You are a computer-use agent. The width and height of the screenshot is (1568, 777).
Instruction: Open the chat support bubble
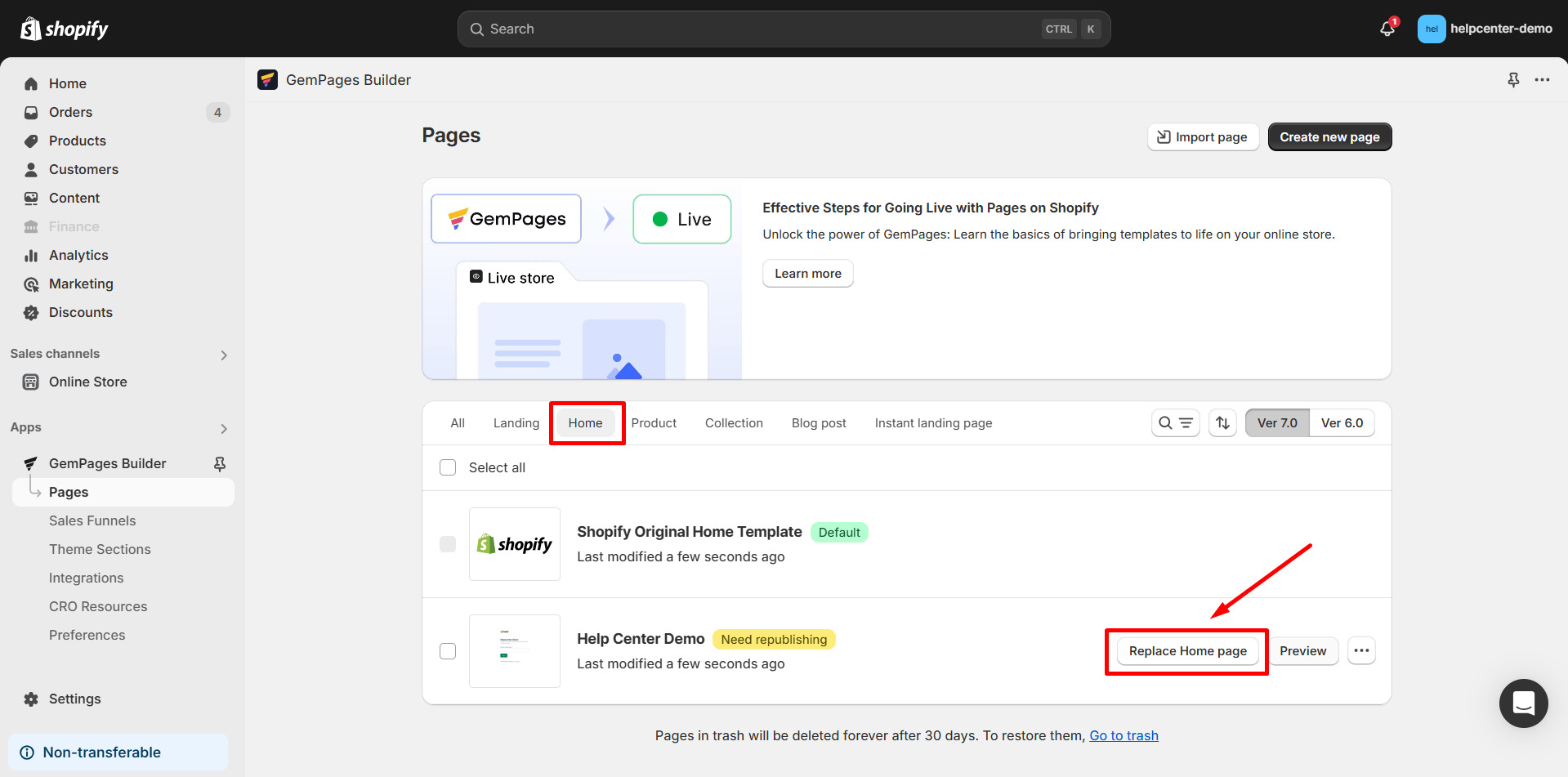point(1523,703)
